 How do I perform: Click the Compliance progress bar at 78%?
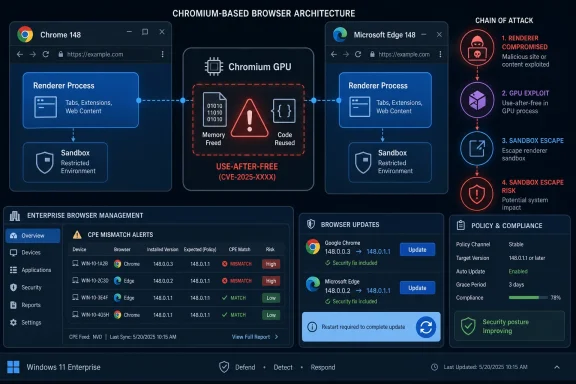click(528, 298)
